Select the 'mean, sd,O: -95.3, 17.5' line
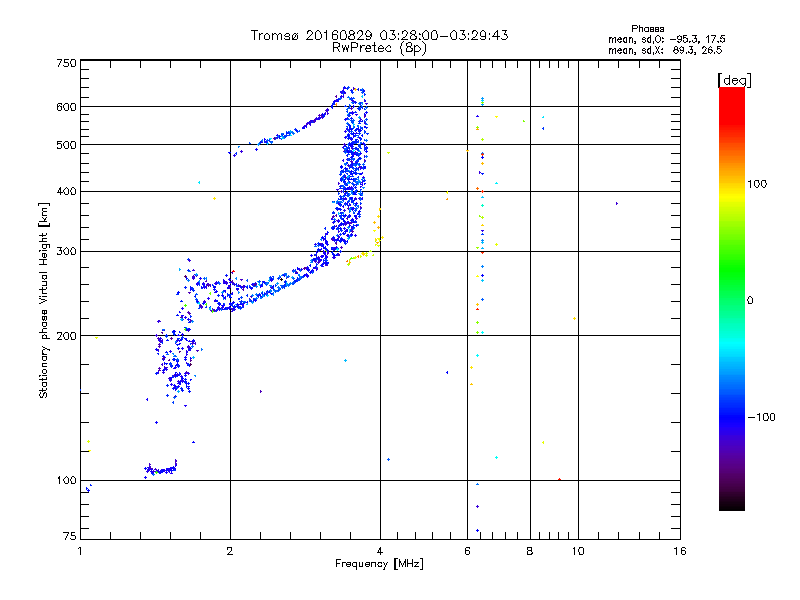Image resolution: width=800 pixels, height=600 pixels. (x=666, y=39)
